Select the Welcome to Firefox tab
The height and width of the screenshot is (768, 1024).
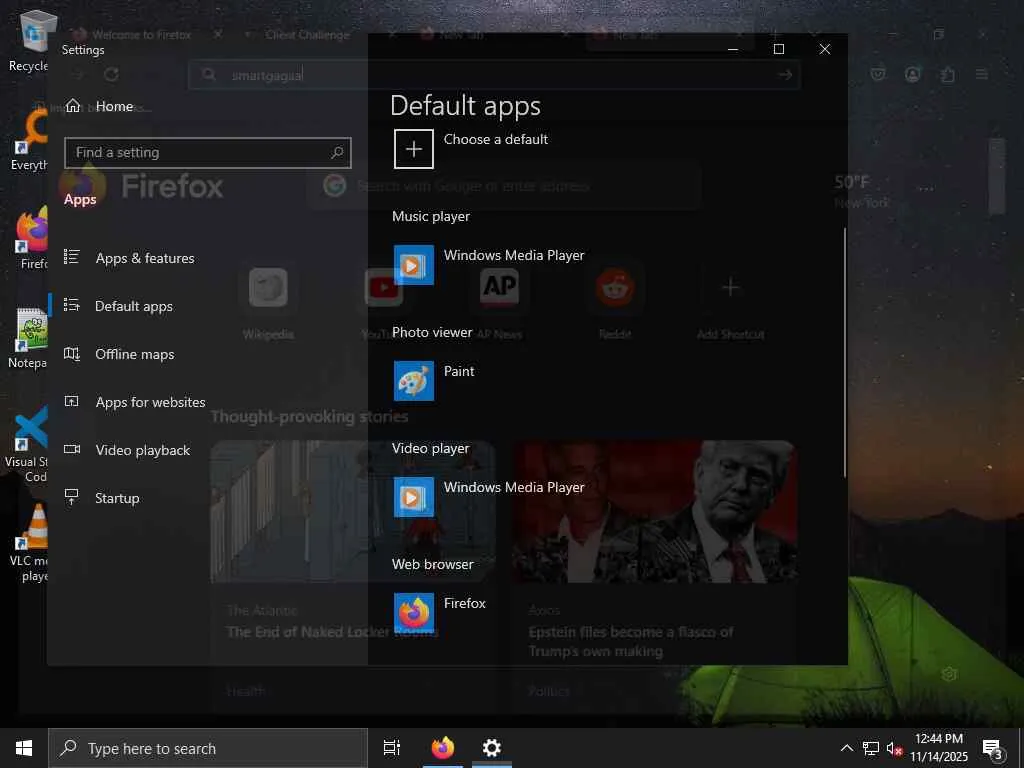coord(141,35)
